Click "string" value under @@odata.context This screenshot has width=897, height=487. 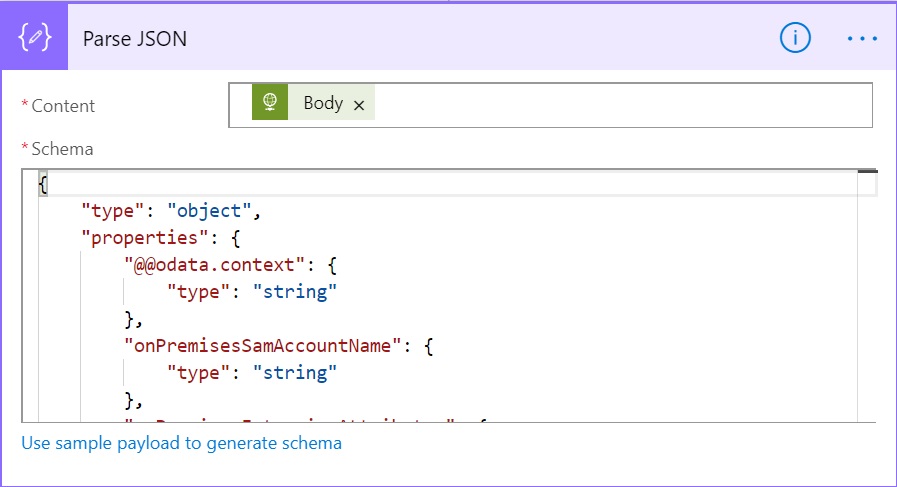(295, 292)
